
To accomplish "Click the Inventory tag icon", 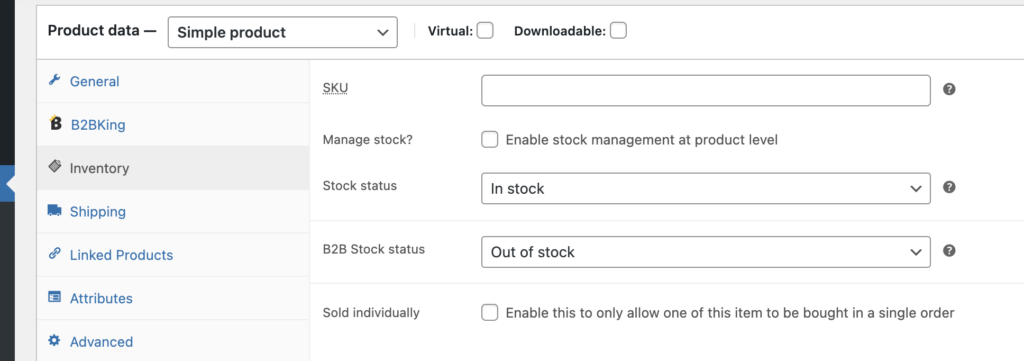I will (x=55, y=166).
